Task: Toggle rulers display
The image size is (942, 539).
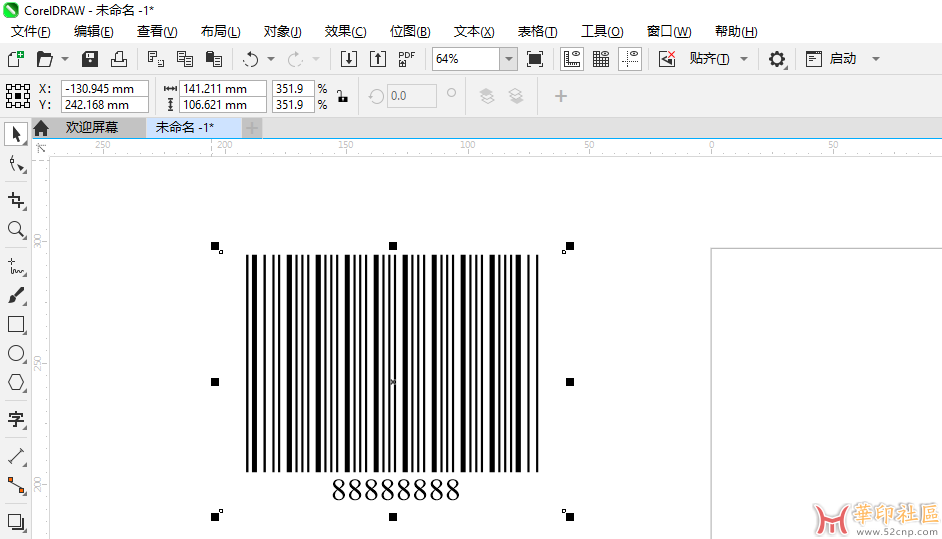Action: (x=572, y=59)
